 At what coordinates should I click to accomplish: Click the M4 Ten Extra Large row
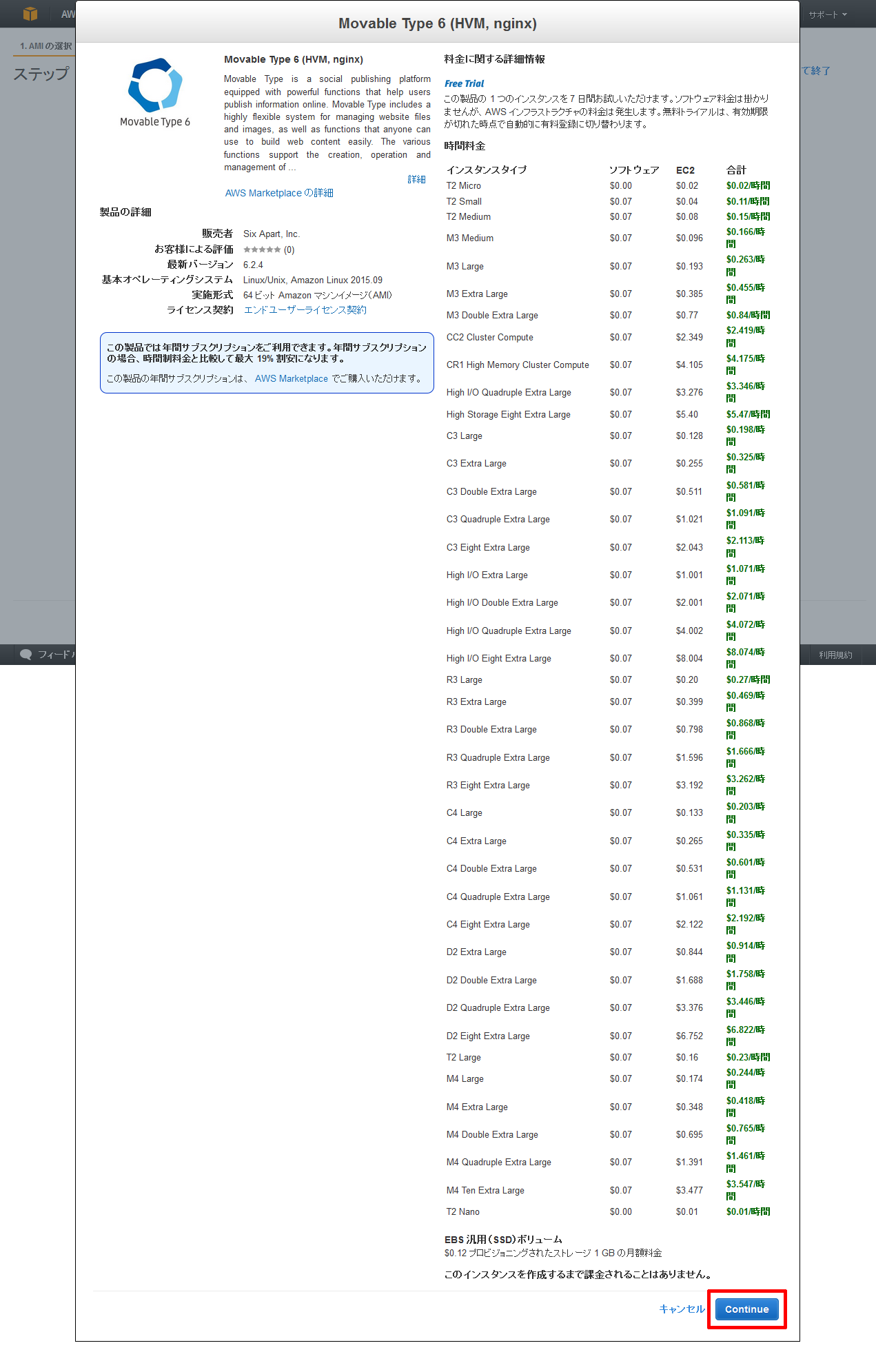[608, 1191]
